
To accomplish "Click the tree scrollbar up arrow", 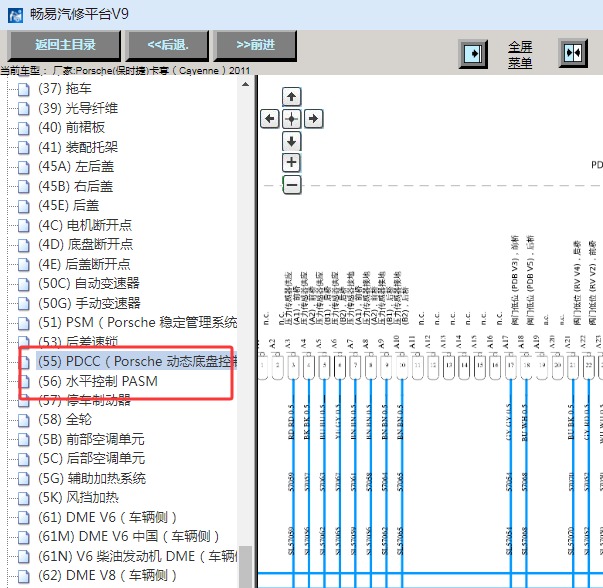I will pos(245,84).
